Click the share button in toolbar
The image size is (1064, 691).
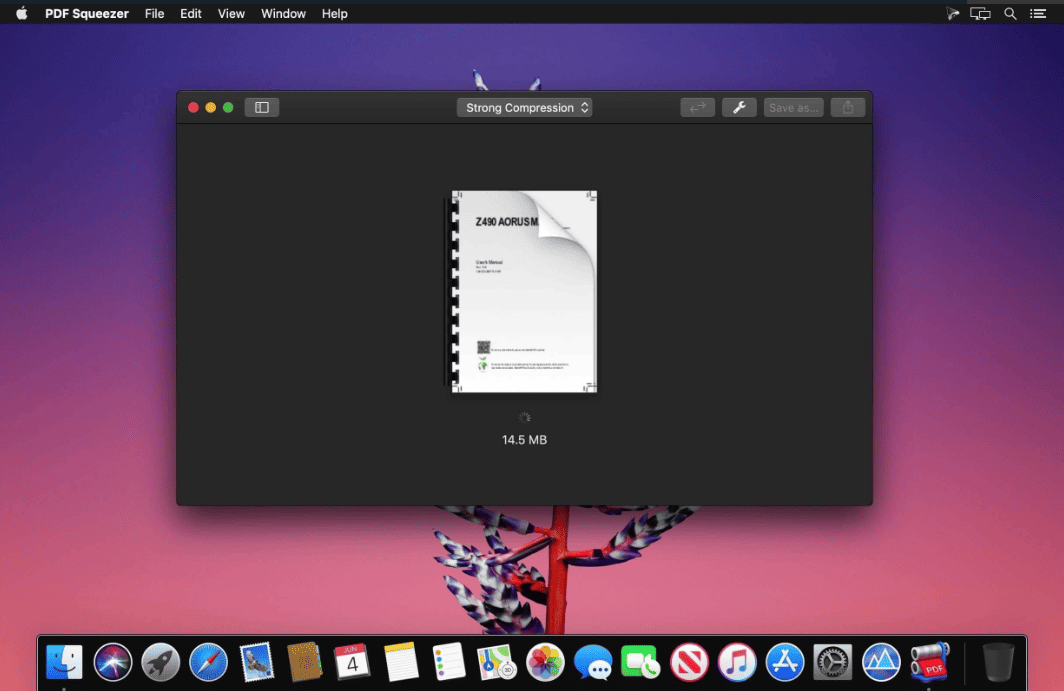pyautogui.click(x=848, y=107)
